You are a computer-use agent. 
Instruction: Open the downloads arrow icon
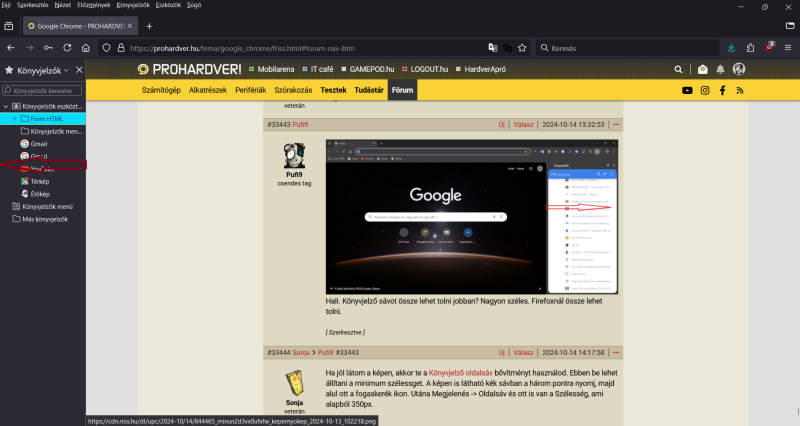(x=731, y=48)
